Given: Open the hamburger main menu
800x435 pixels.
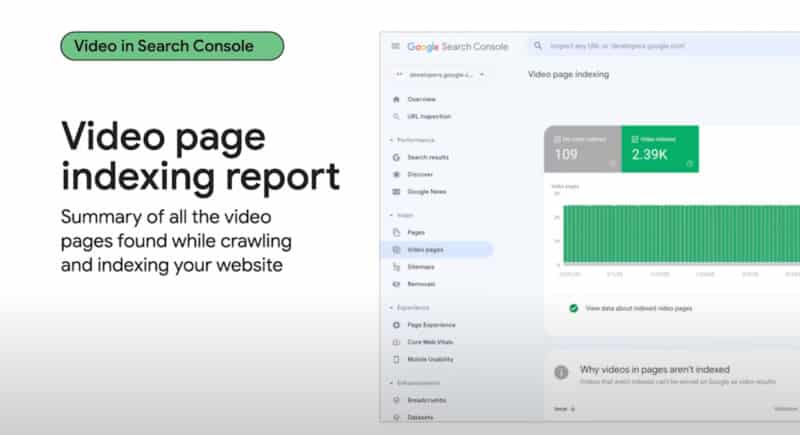Looking at the screenshot, I should pyautogui.click(x=396, y=46).
